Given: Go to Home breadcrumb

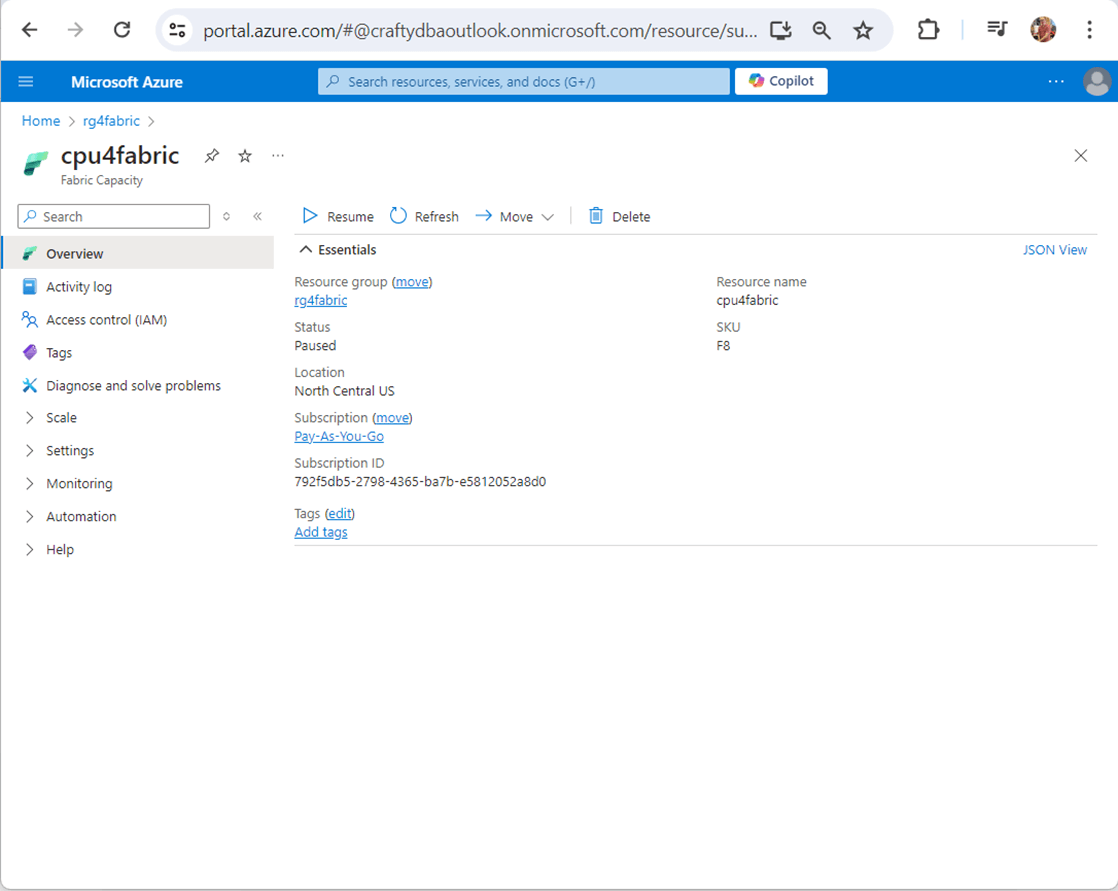Looking at the screenshot, I should [x=41, y=121].
